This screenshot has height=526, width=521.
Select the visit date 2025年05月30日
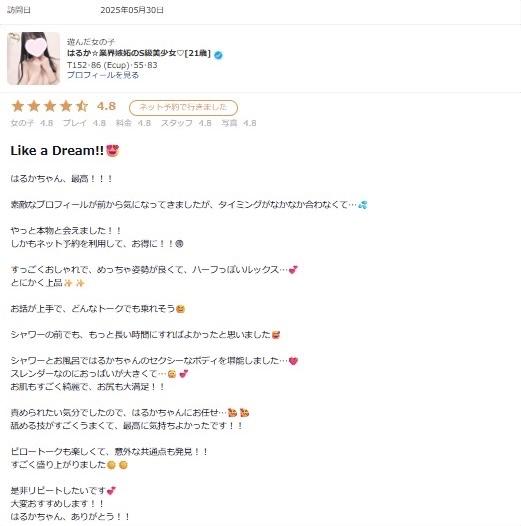132,10
